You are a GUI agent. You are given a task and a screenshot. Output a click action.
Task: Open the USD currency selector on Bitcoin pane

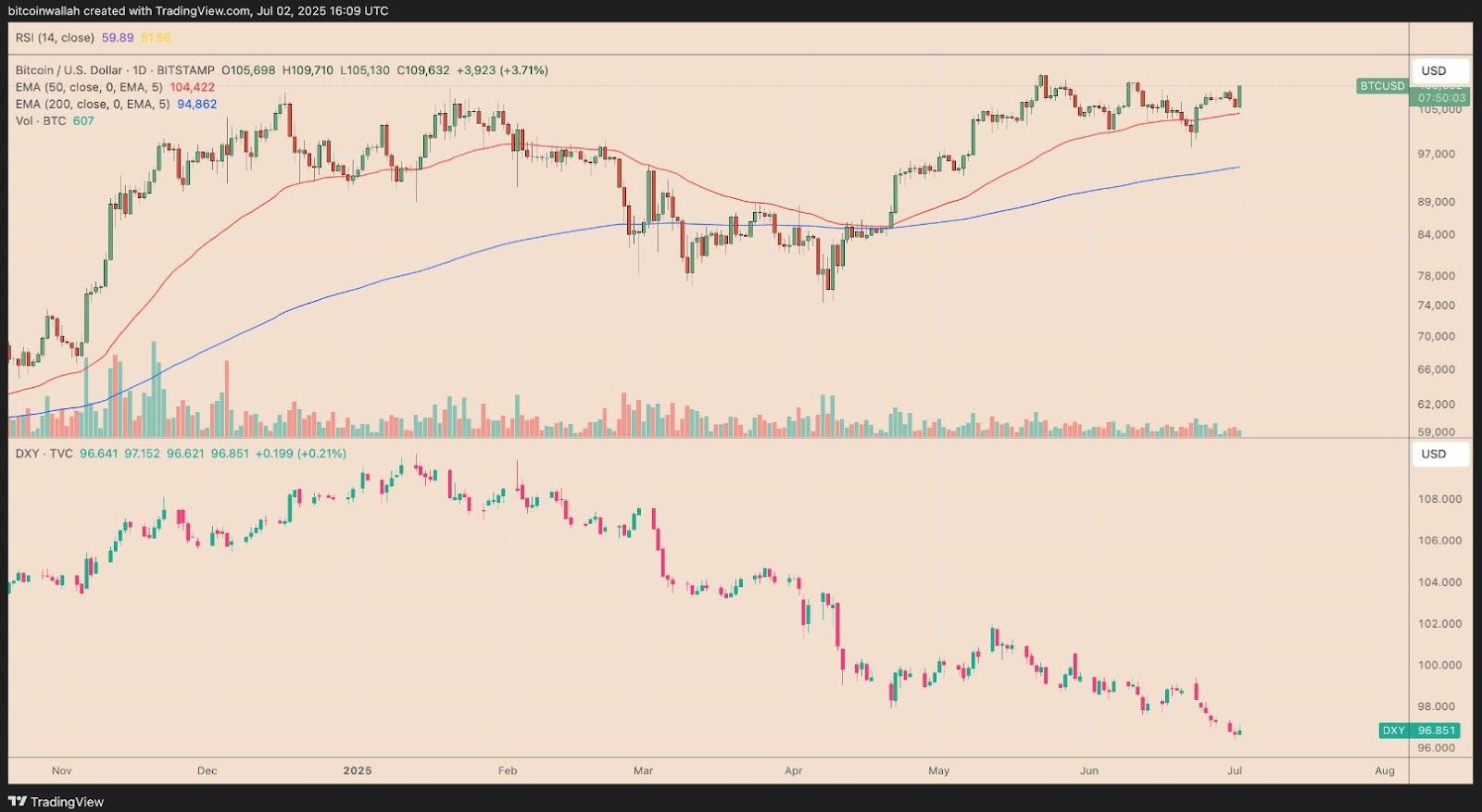[1440, 71]
